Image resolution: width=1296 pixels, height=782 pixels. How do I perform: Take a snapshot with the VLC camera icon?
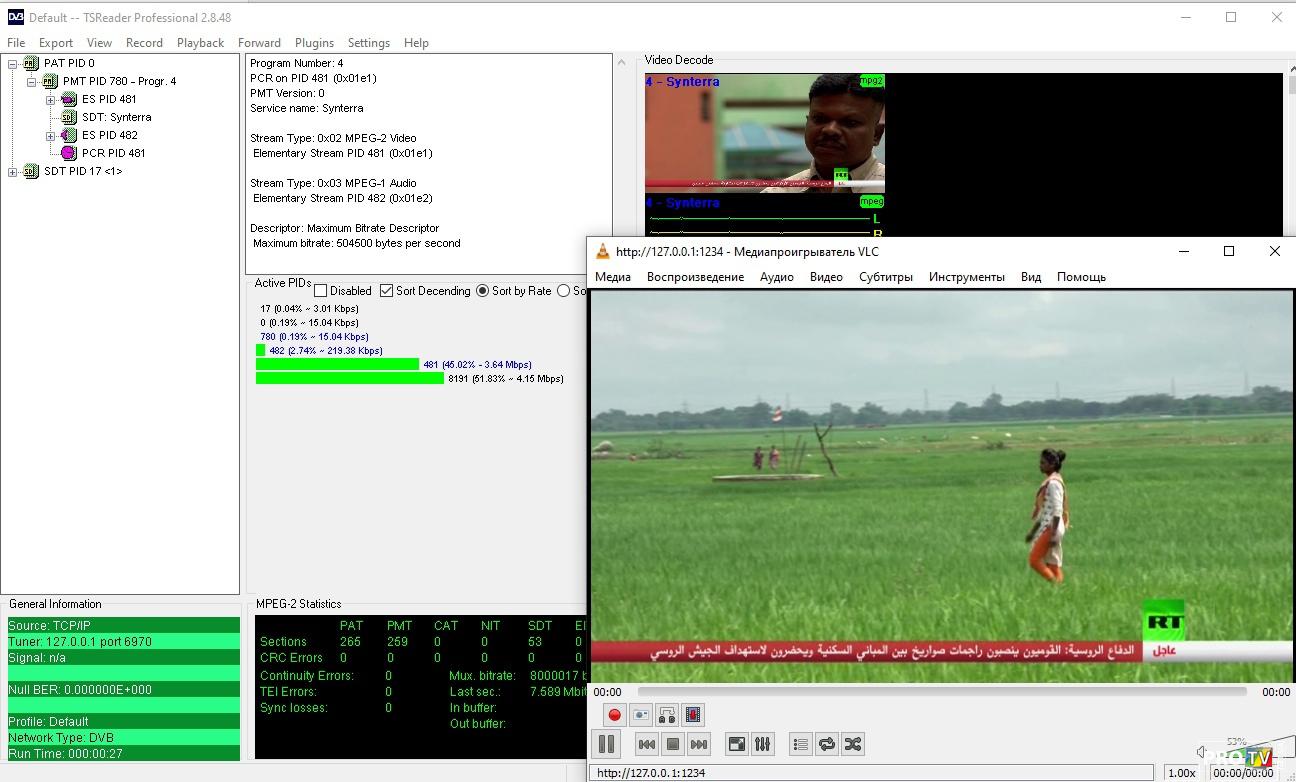[x=641, y=714]
